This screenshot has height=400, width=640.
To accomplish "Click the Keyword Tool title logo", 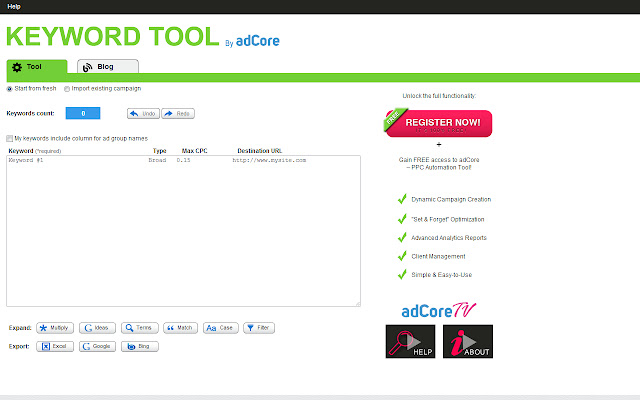I will [113, 36].
